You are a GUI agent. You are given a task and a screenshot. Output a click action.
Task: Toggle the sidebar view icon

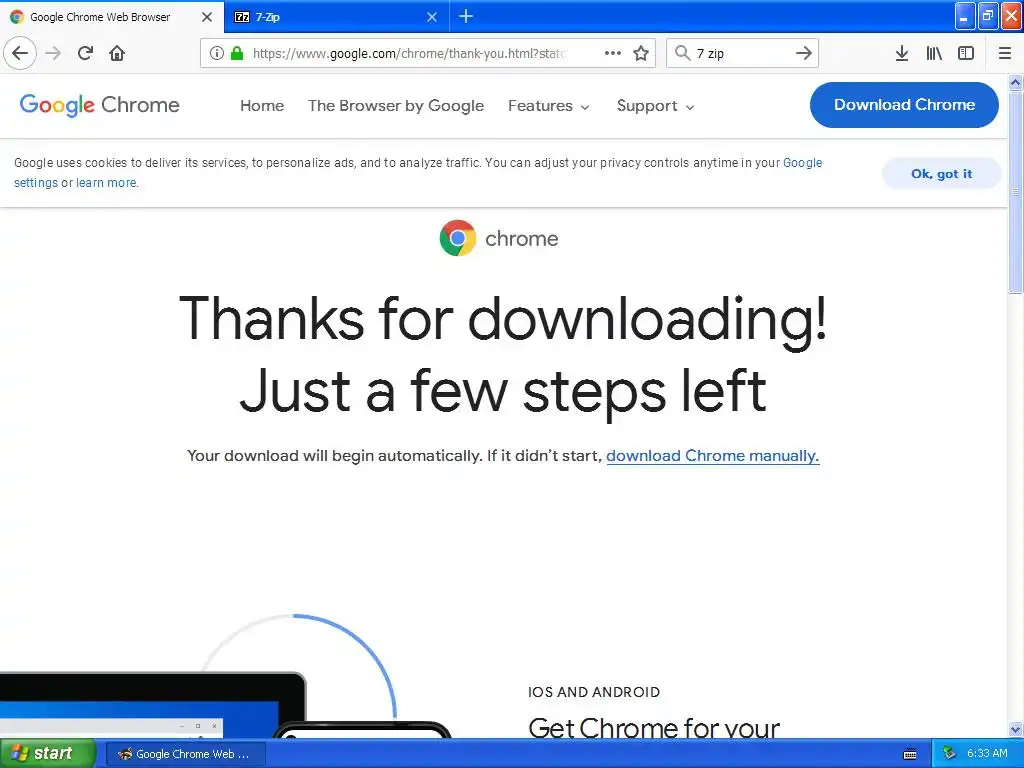pyautogui.click(x=966, y=53)
